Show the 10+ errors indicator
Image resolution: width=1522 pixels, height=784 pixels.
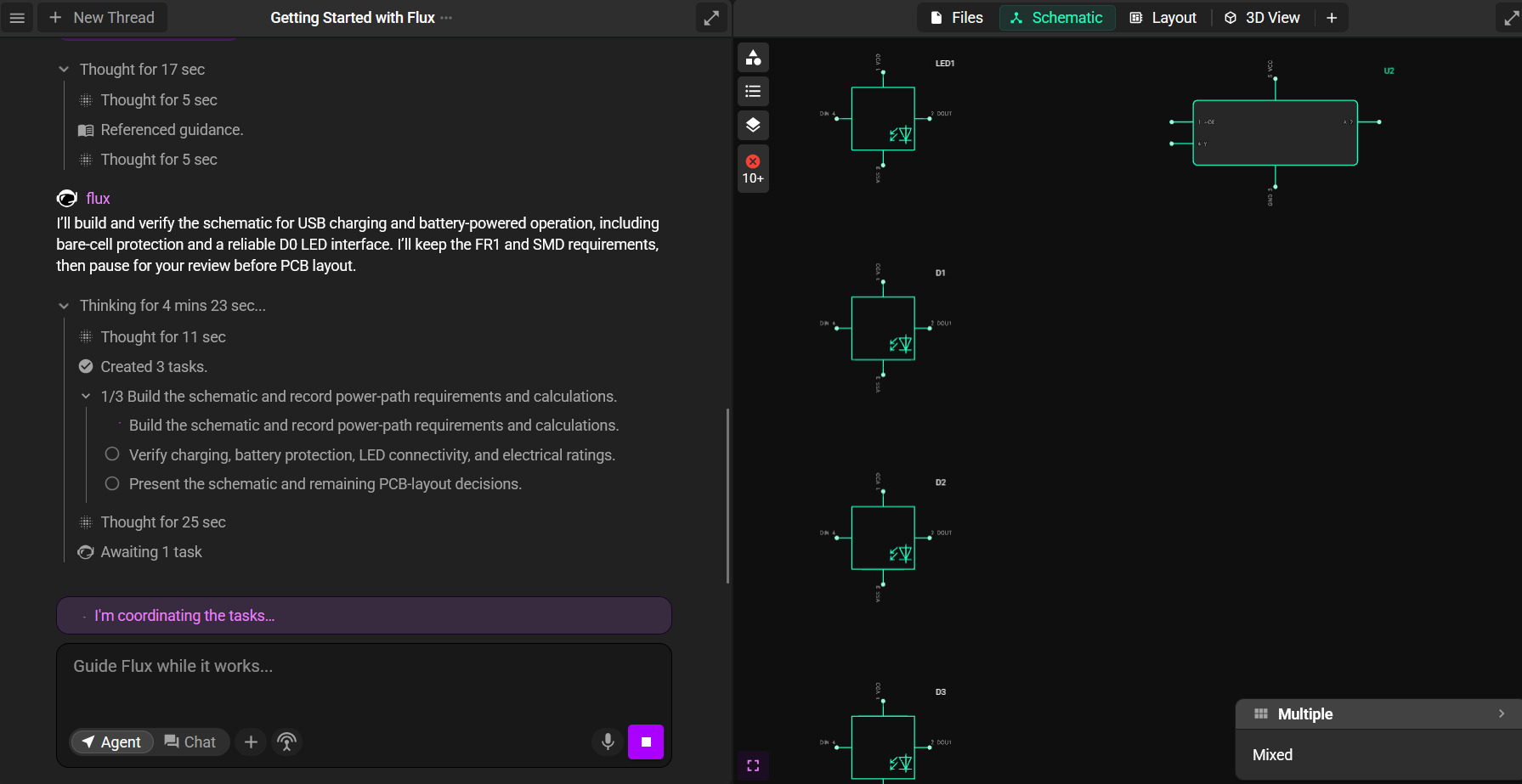click(x=753, y=169)
